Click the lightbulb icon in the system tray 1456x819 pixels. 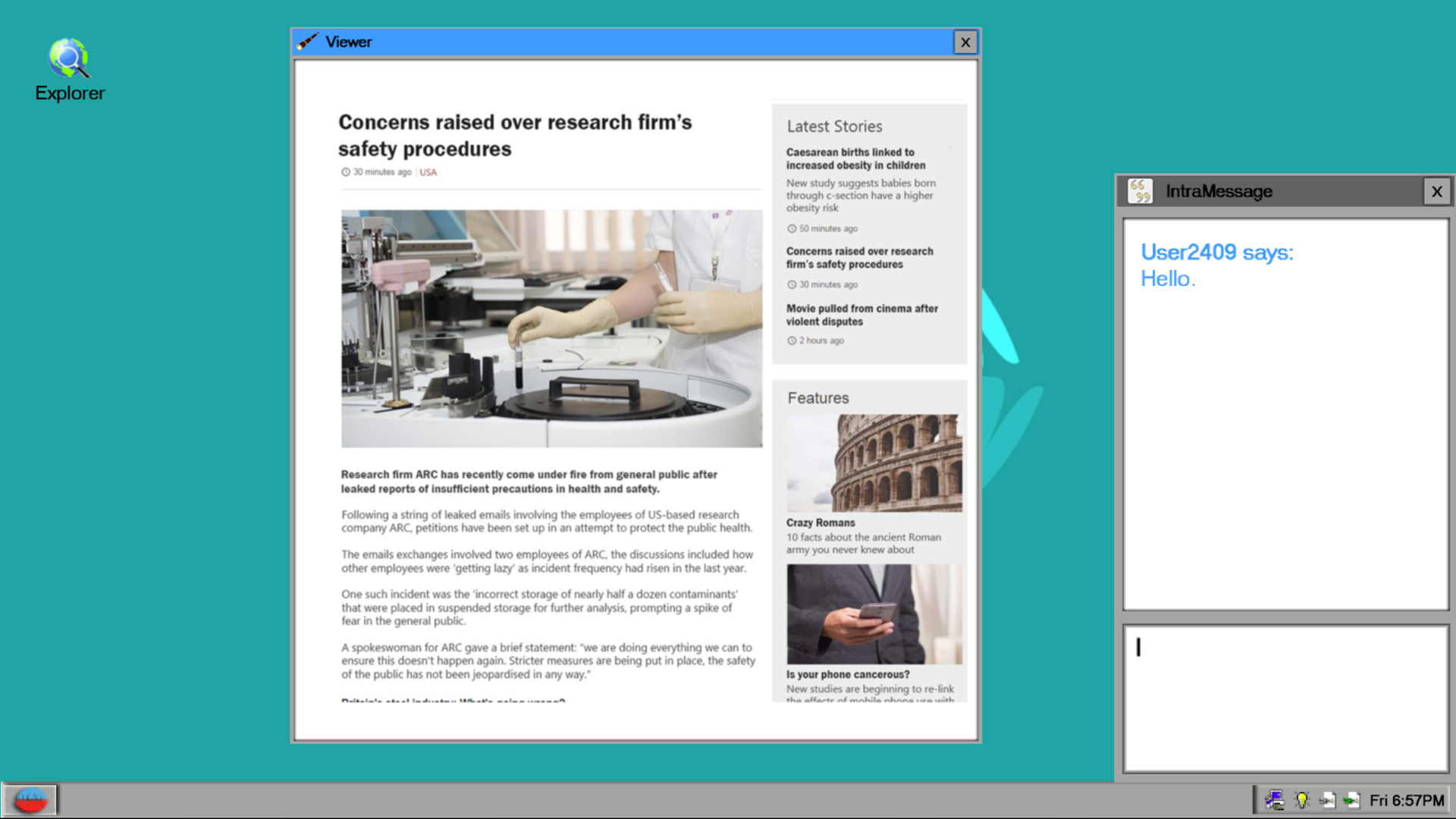point(1302,800)
